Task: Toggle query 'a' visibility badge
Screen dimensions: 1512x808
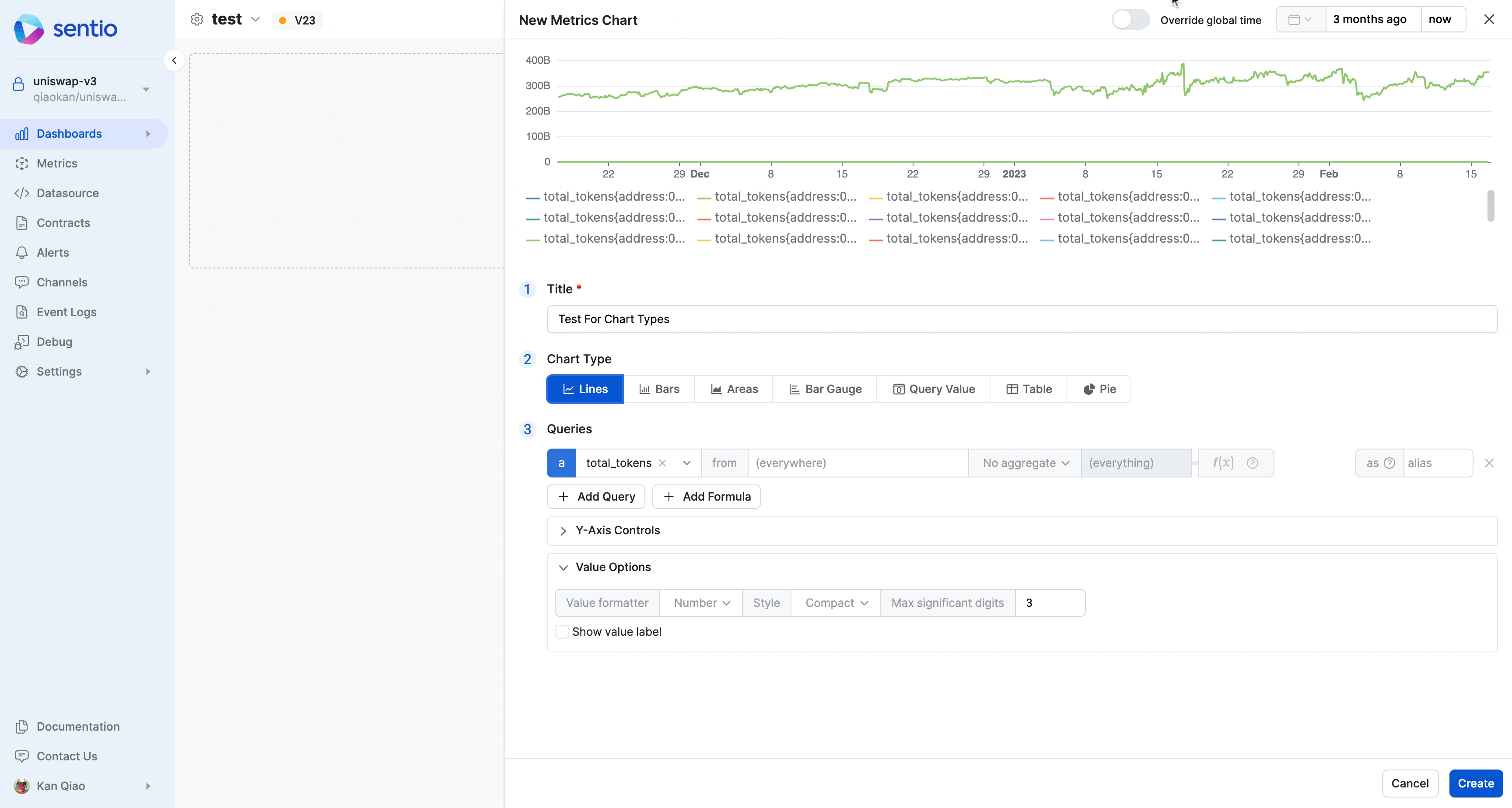Action: click(561, 463)
